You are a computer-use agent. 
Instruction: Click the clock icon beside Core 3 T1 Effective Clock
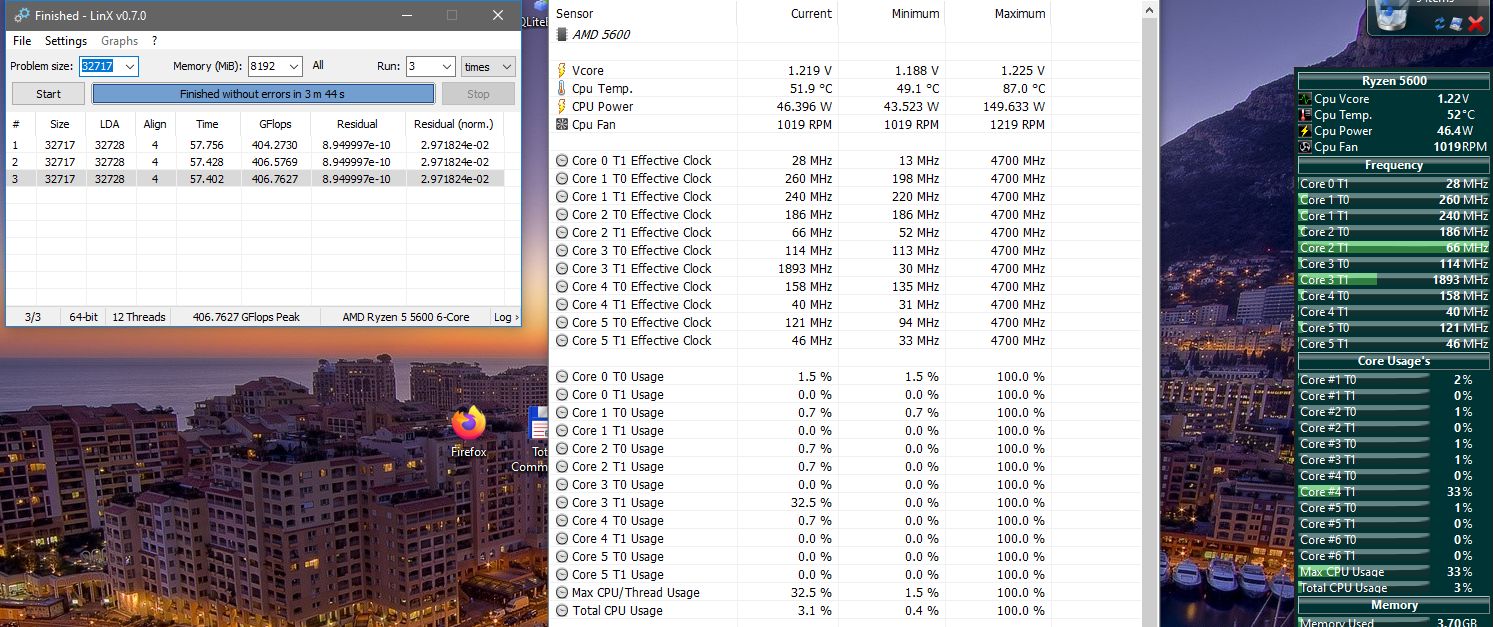[562, 269]
